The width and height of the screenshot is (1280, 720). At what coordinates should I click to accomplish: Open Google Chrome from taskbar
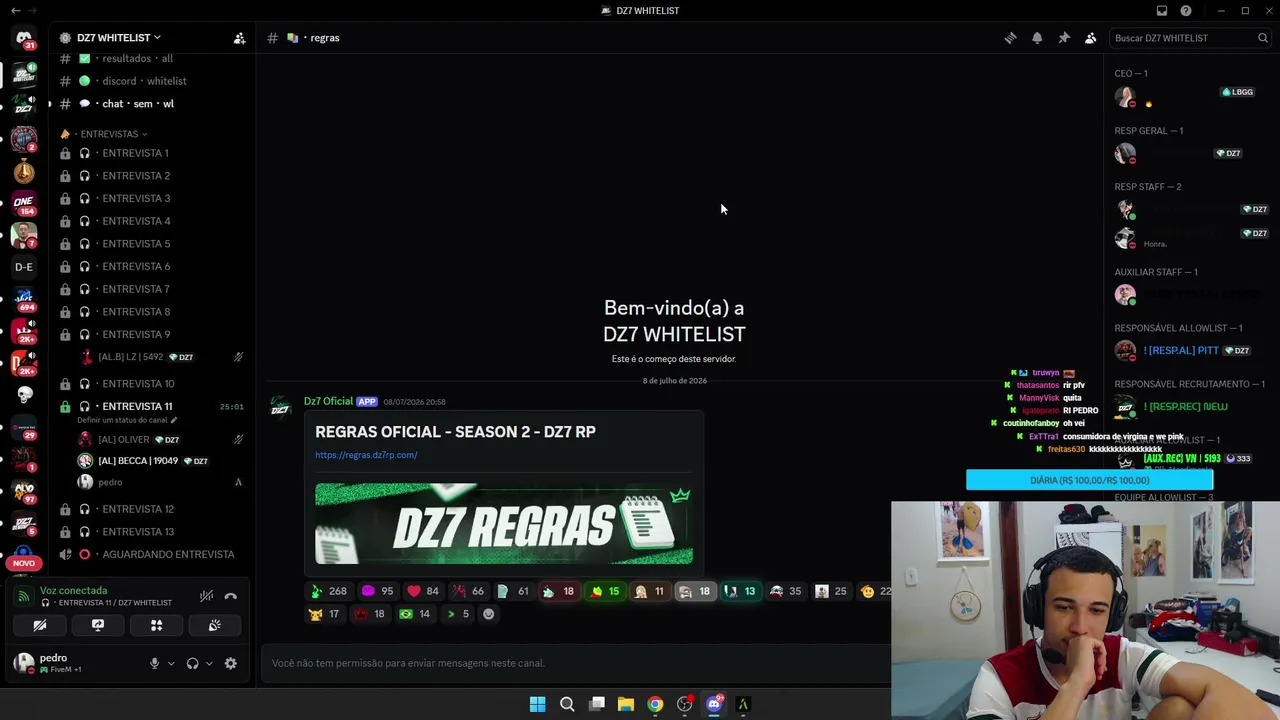point(655,704)
